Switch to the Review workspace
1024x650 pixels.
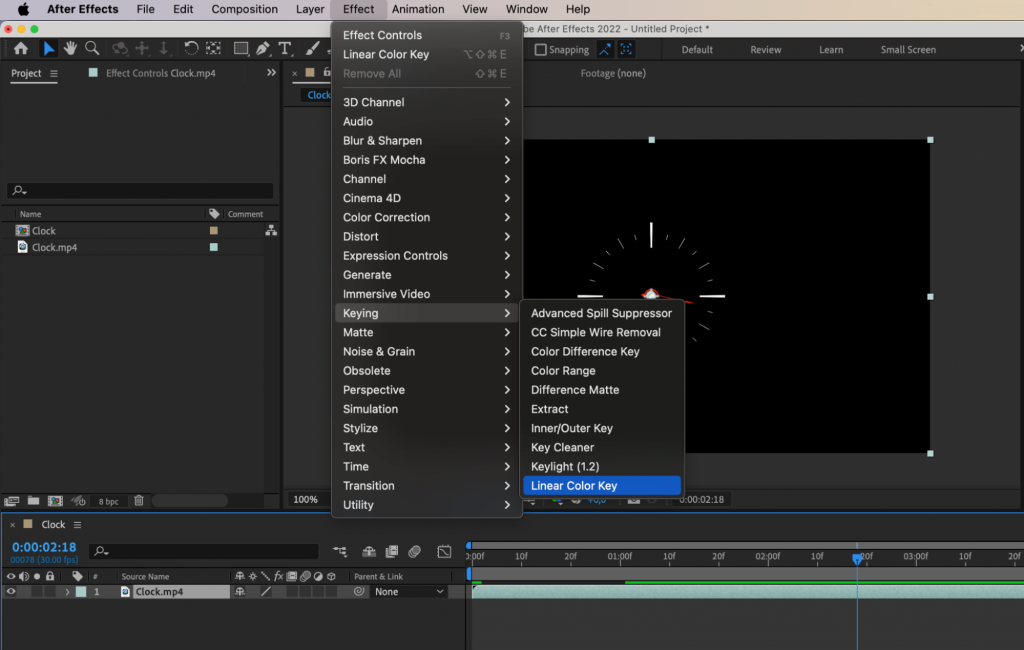(x=765, y=48)
